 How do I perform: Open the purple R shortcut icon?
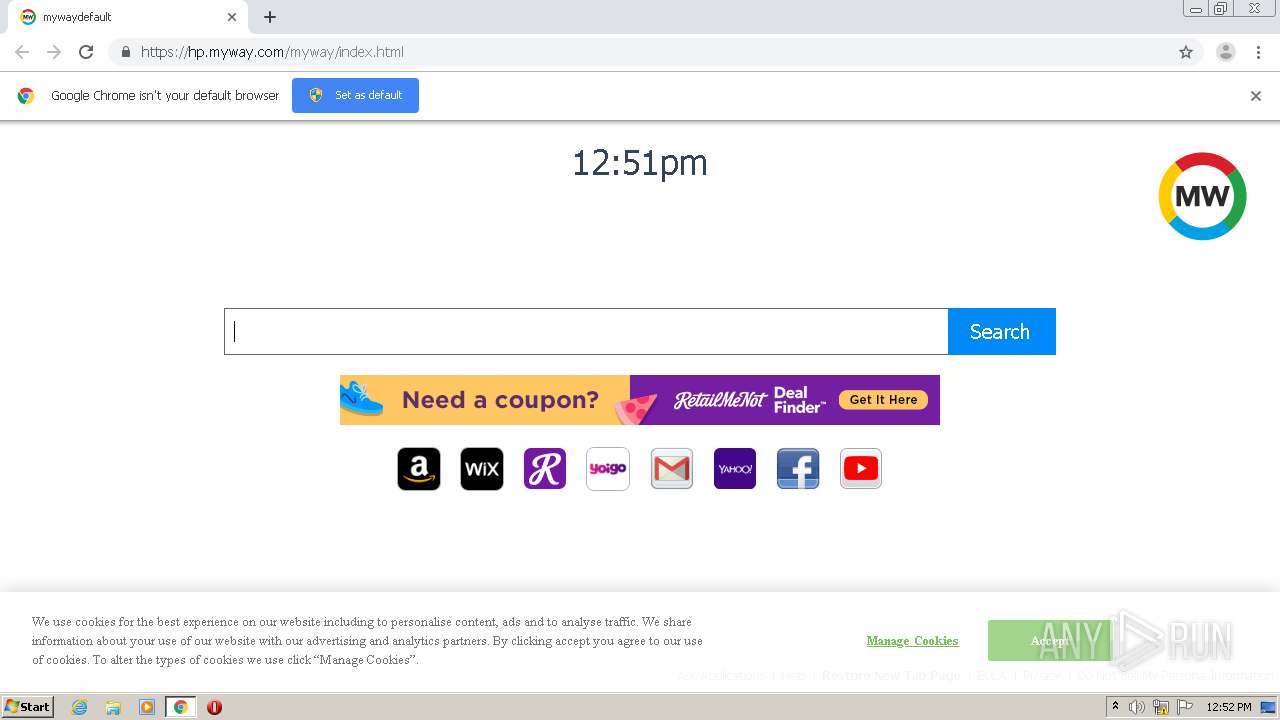tap(545, 469)
